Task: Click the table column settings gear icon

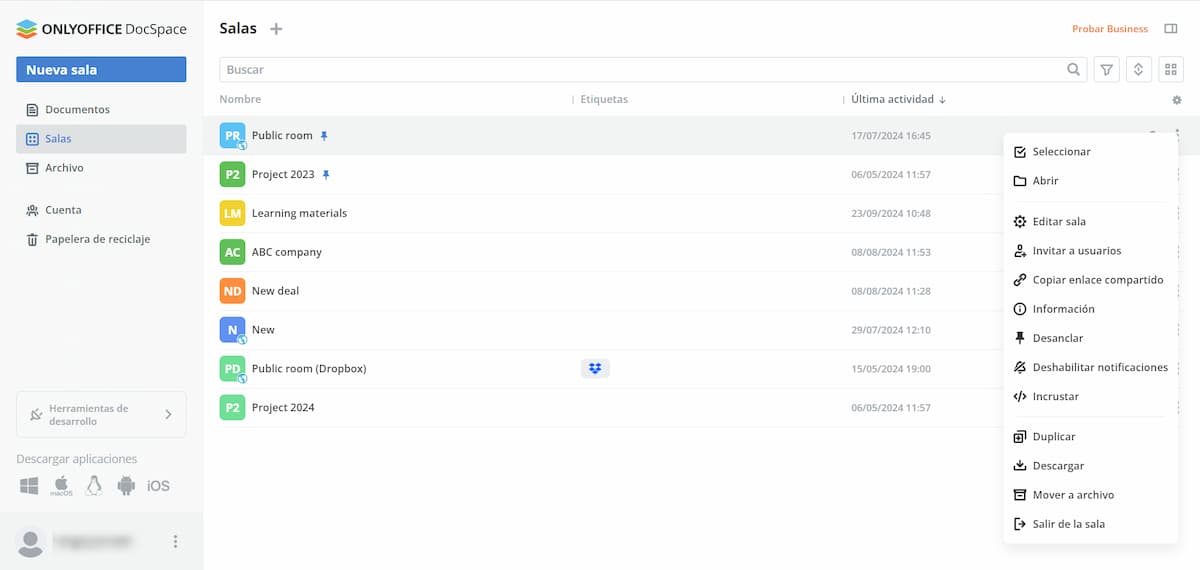Action: [x=1176, y=100]
